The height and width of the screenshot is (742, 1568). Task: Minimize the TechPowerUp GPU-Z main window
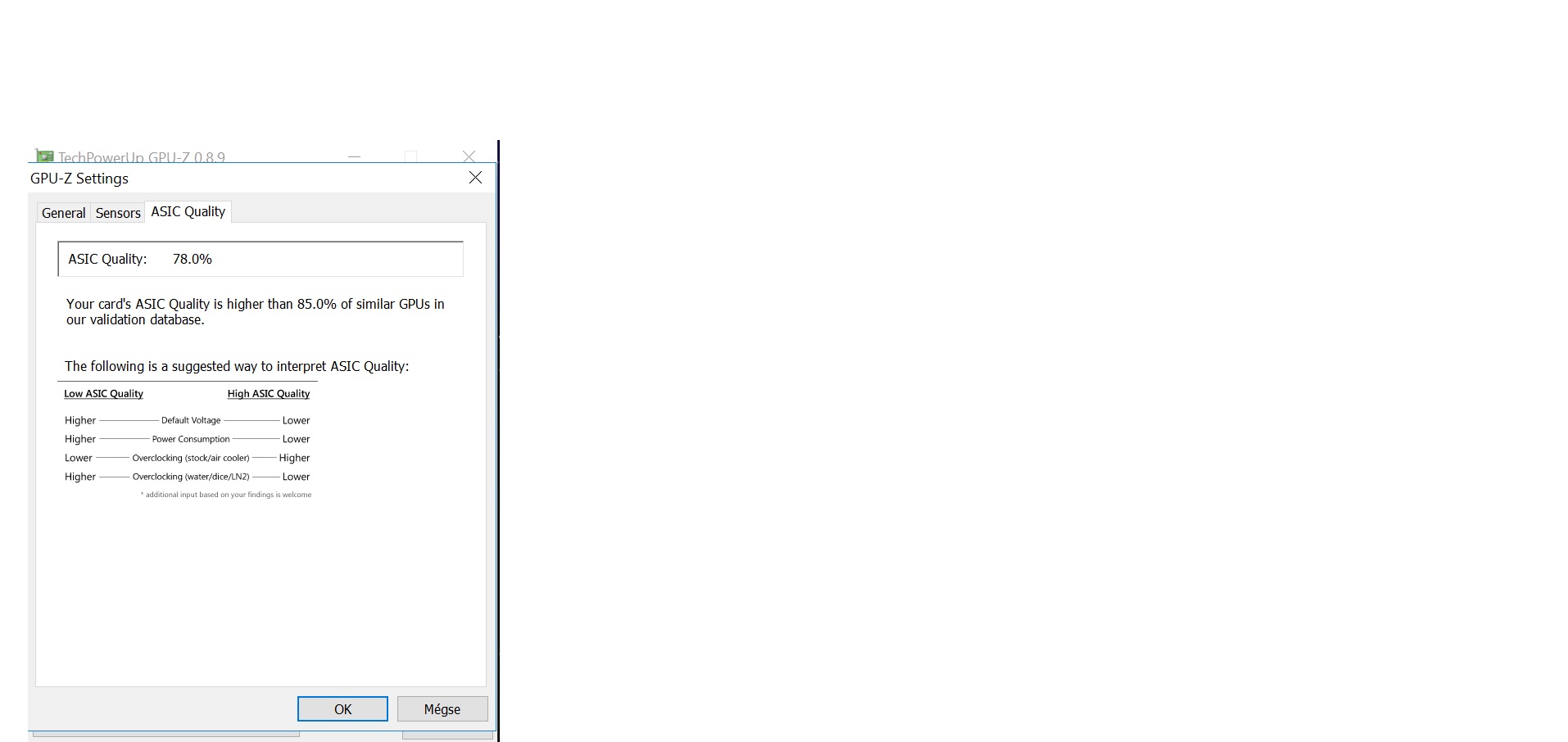(355, 156)
